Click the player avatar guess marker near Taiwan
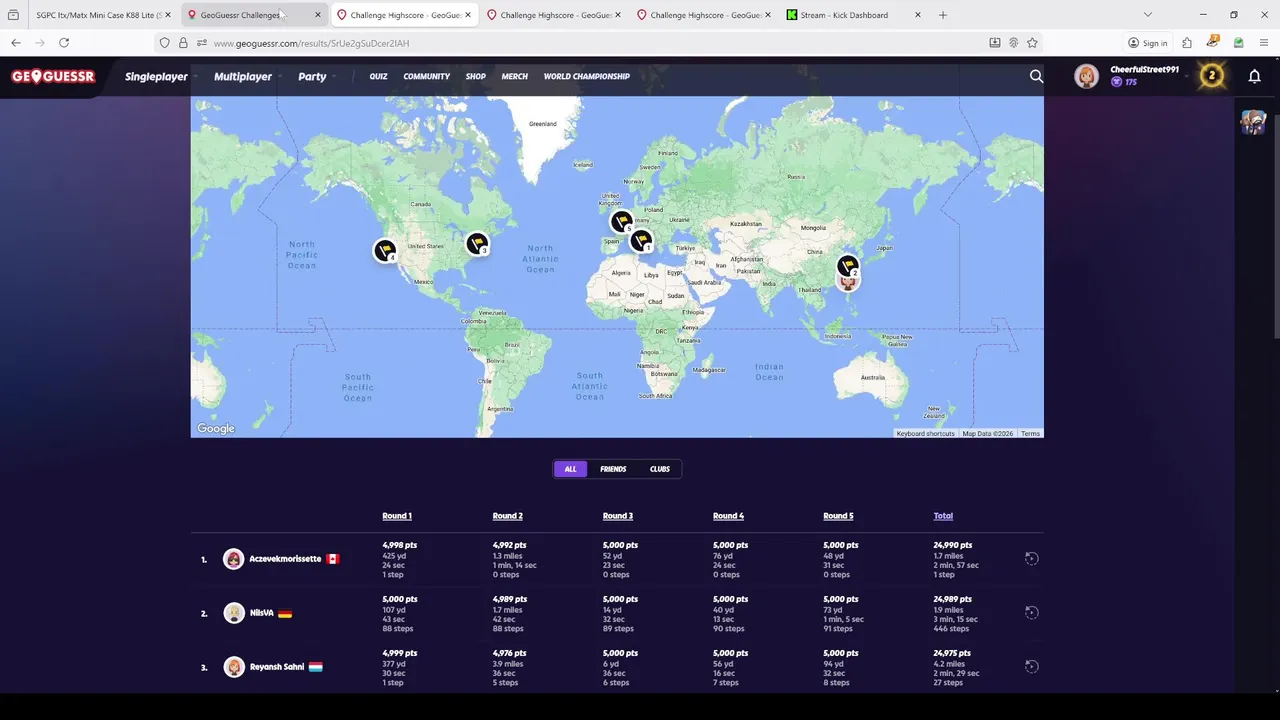 (848, 284)
